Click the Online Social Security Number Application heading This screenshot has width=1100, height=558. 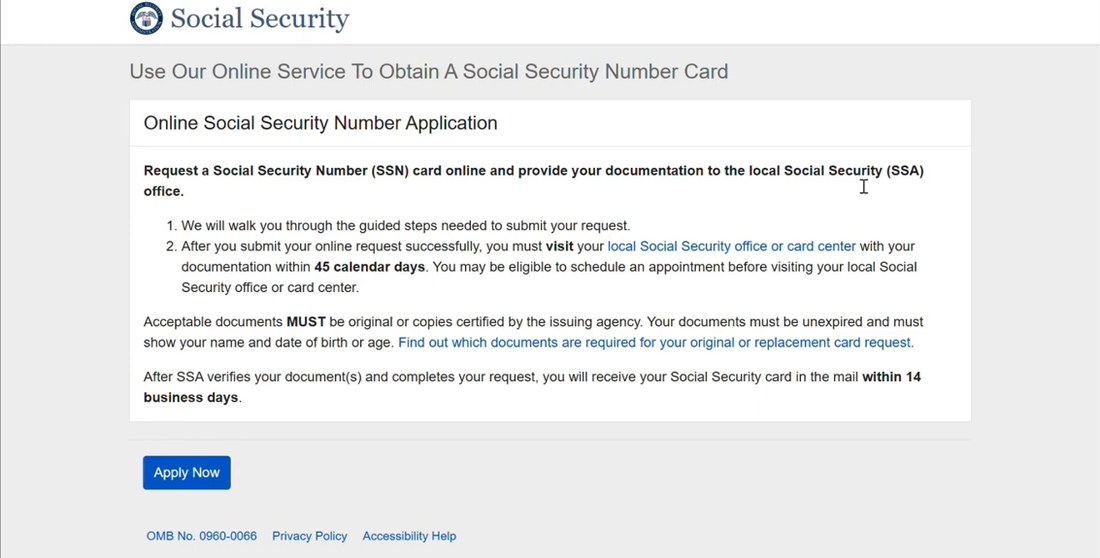pos(321,123)
